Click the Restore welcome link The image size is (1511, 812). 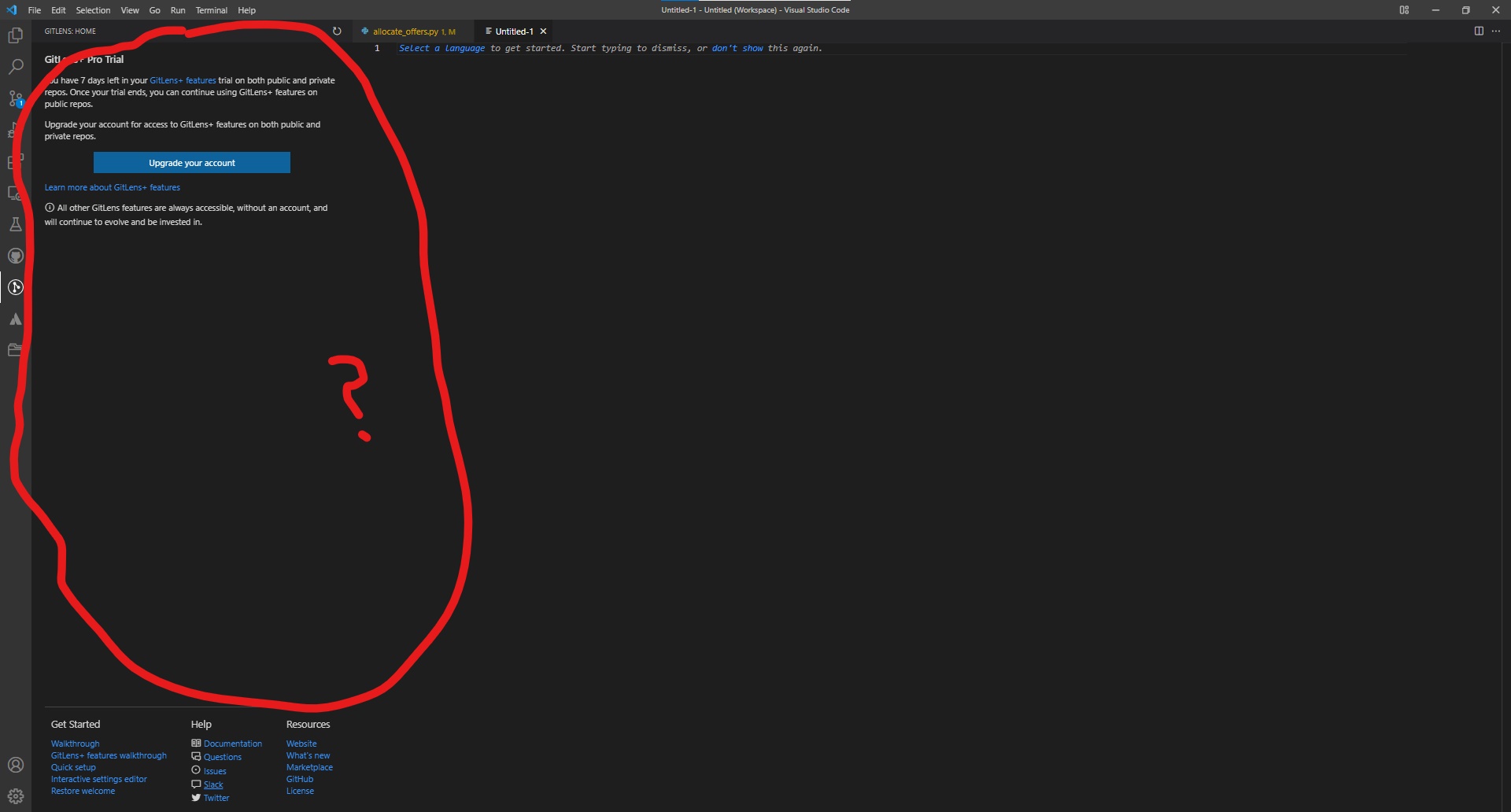83,791
